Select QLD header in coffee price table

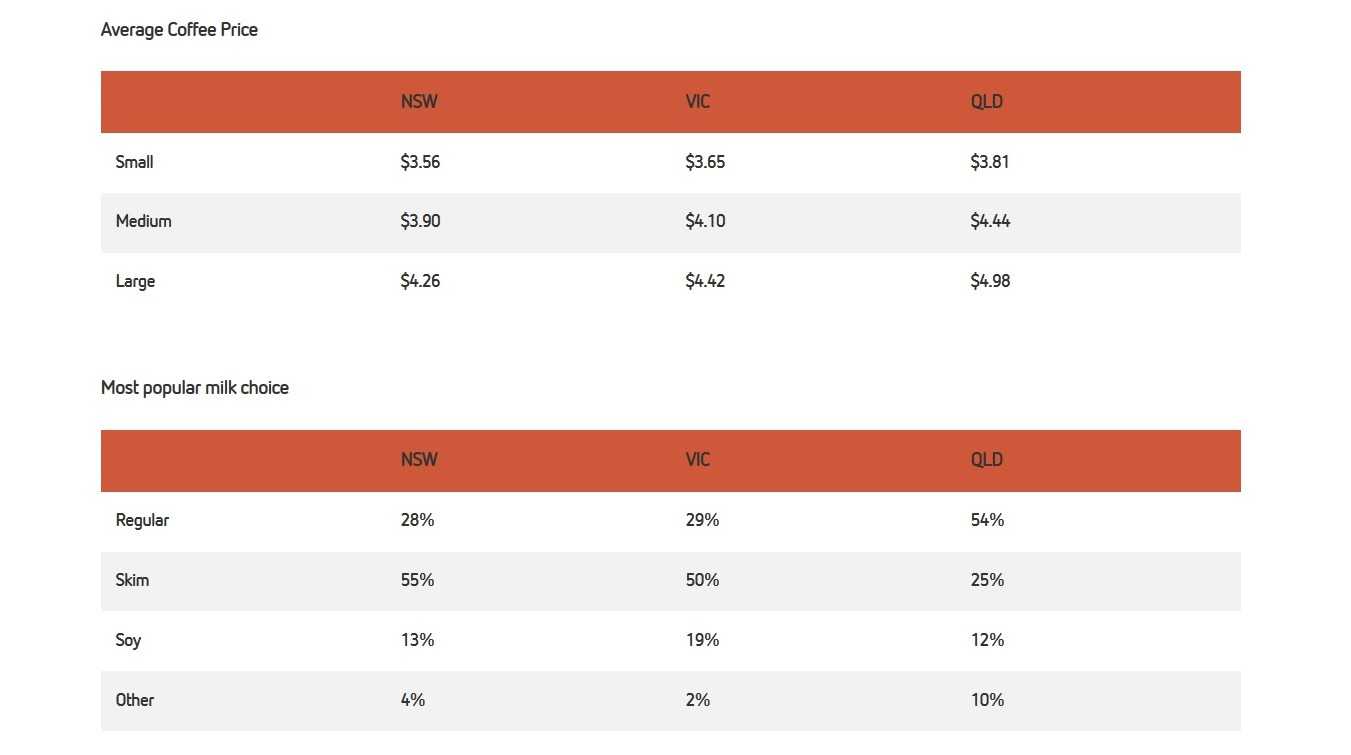tap(987, 102)
